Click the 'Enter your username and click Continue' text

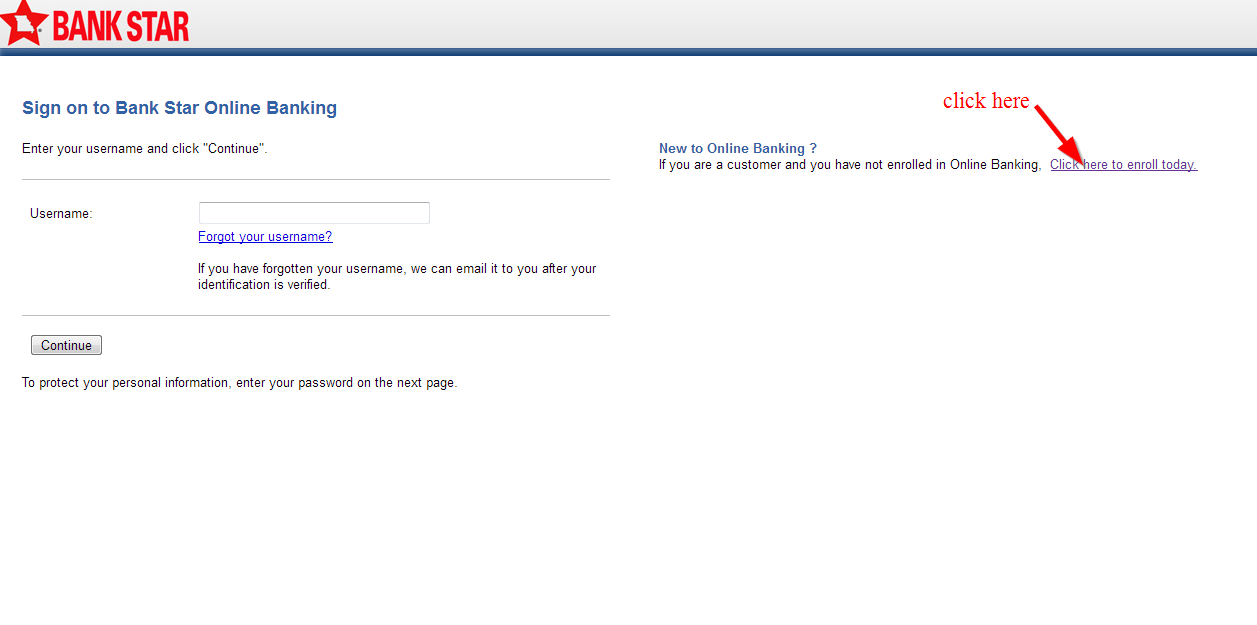[x=145, y=149]
